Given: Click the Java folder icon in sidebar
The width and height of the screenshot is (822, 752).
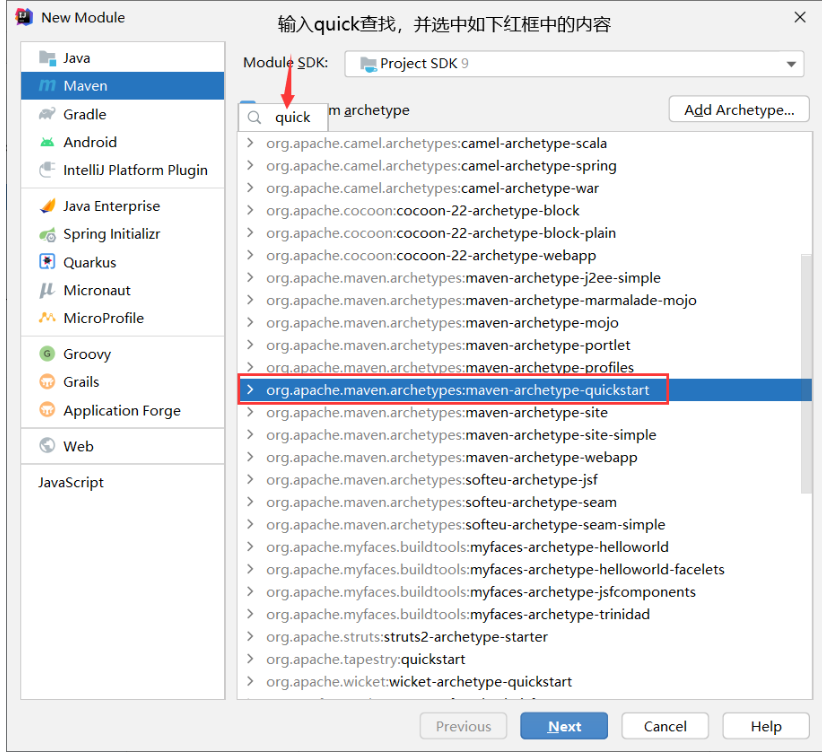Looking at the screenshot, I should pos(47,58).
